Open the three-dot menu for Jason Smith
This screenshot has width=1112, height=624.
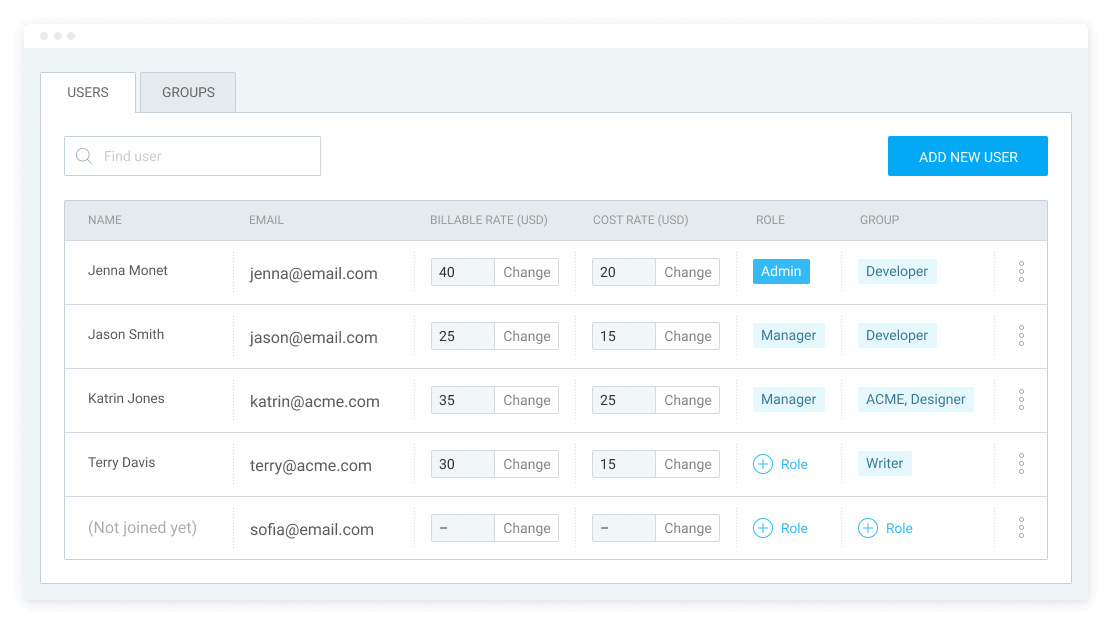[x=1021, y=336]
